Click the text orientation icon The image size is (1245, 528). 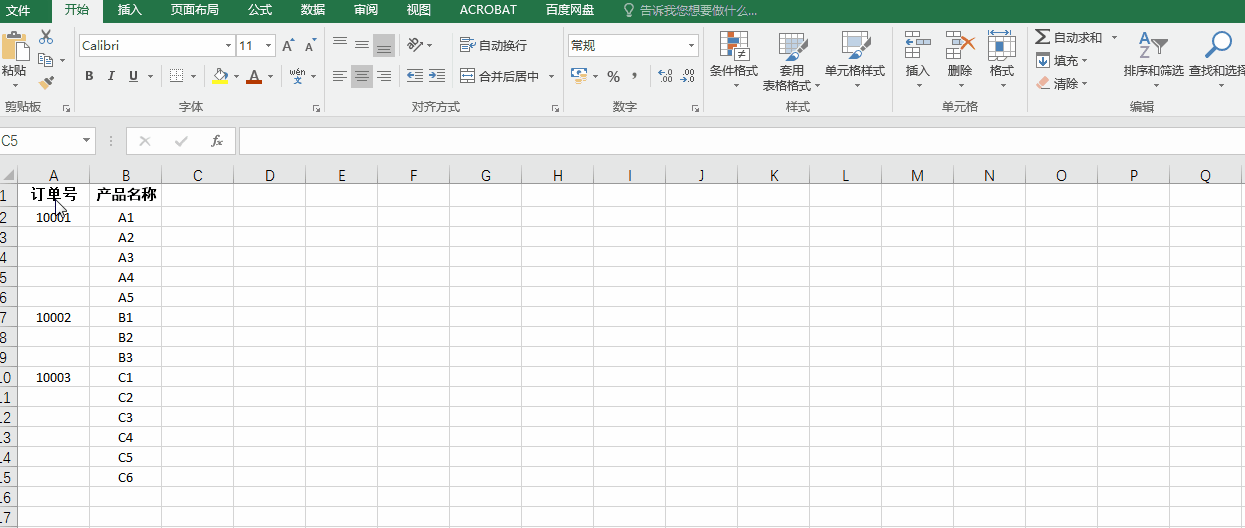click(415, 45)
